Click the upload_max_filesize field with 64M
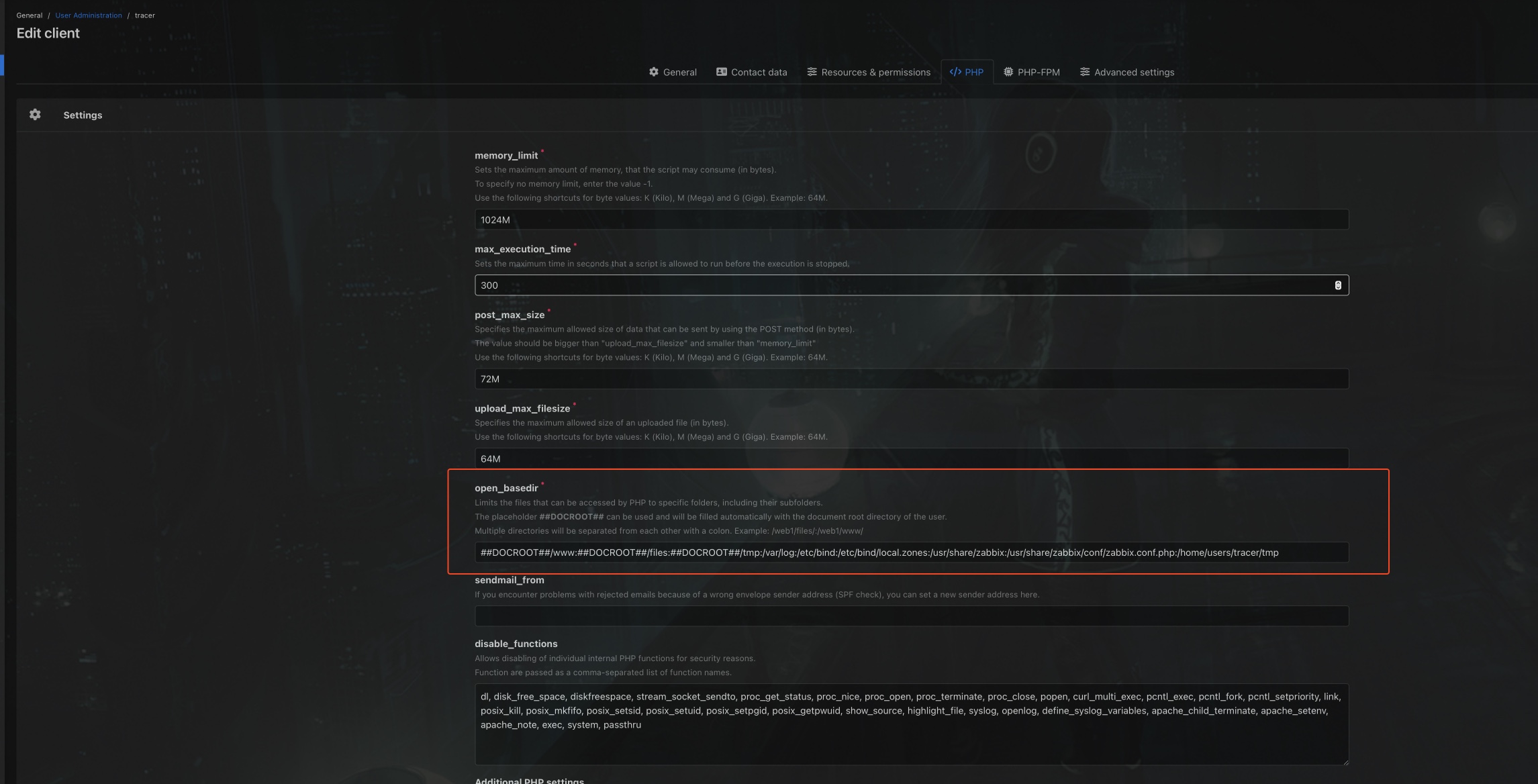The height and width of the screenshot is (784, 1538). click(x=911, y=458)
